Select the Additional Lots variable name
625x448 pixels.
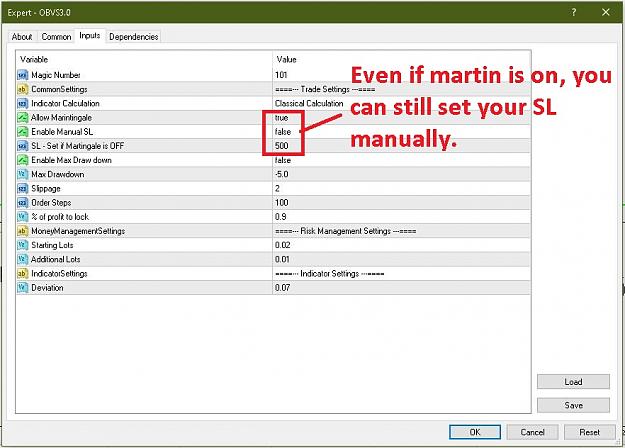point(55,259)
